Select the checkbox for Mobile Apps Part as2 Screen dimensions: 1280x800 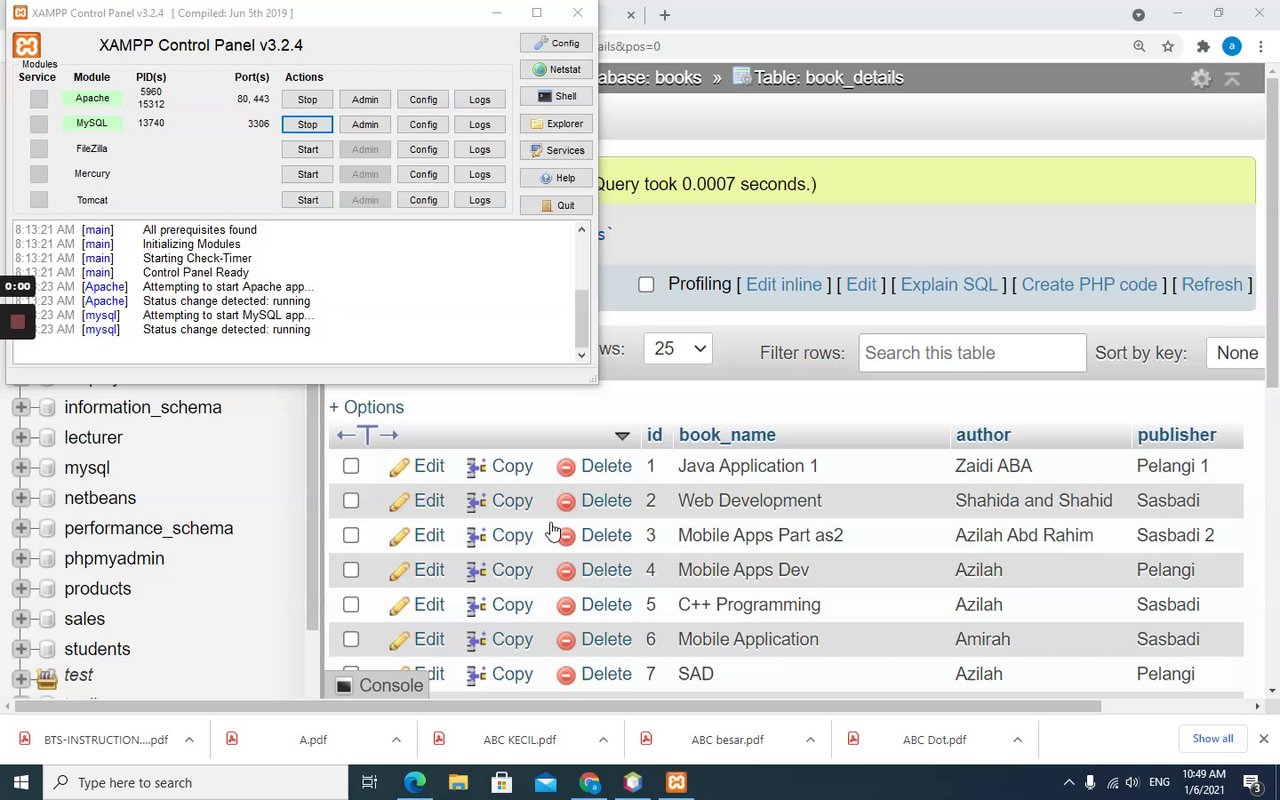coord(351,535)
